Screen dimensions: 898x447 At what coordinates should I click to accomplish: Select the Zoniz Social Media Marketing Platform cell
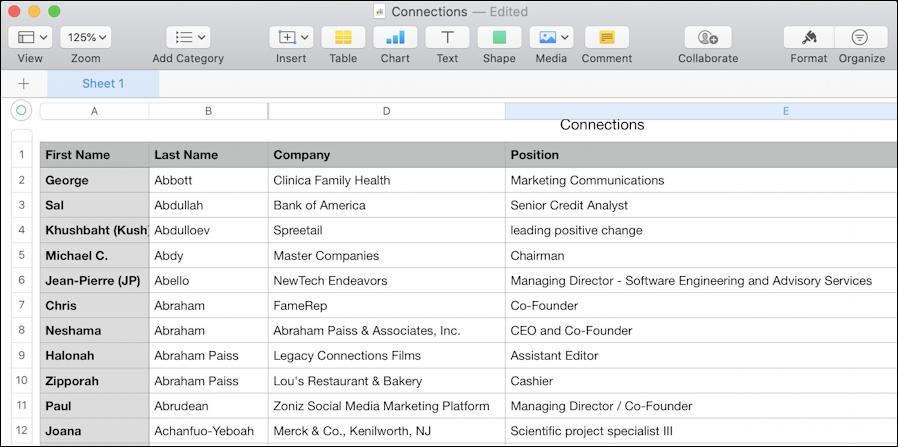(x=387, y=406)
